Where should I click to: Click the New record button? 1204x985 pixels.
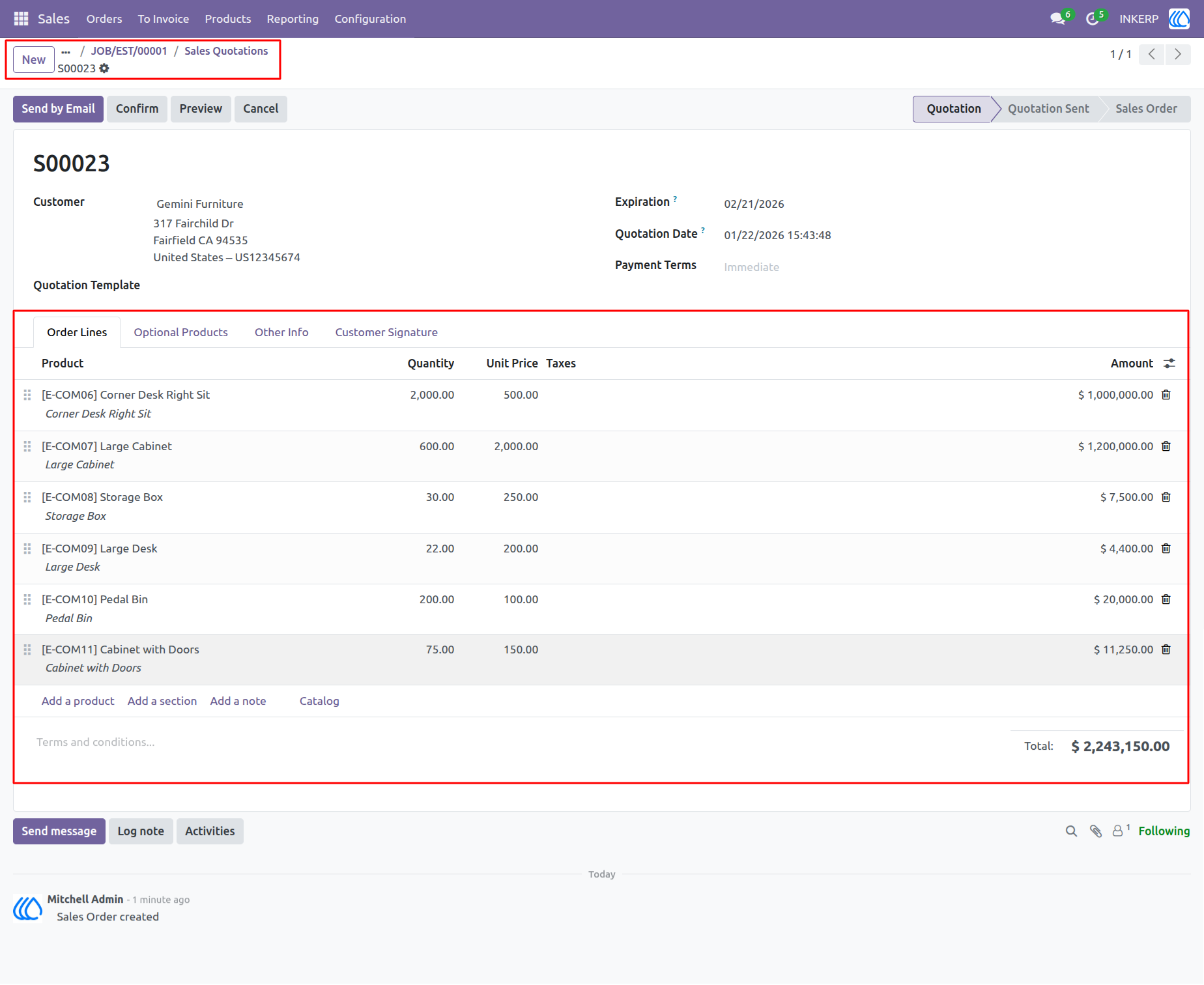34,60
